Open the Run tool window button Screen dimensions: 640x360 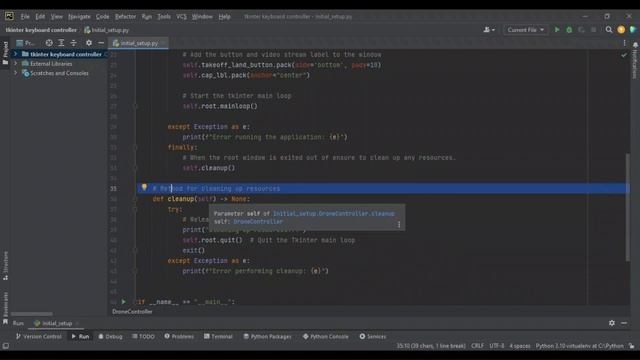tap(80, 336)
